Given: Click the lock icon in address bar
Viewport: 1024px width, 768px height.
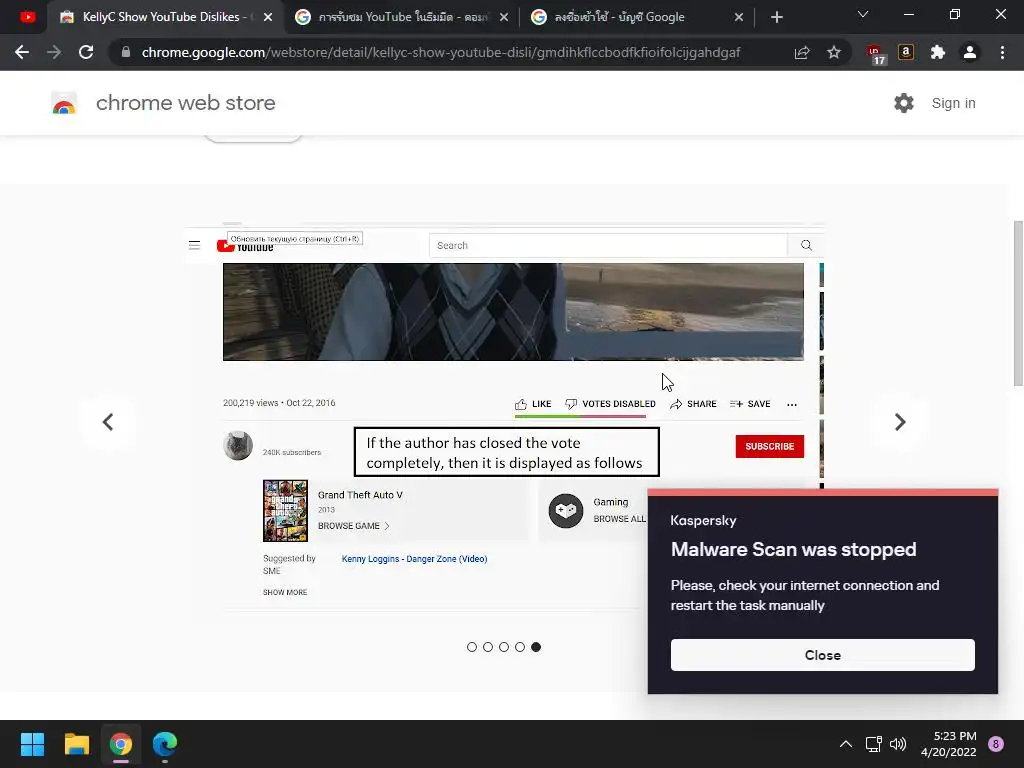Looking at the screenshot, I should (x=126, y=52).
